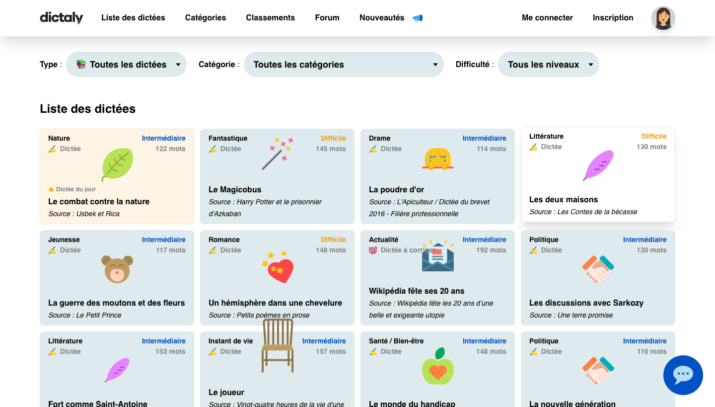Click the envelope Actualité icon
Screen dimensions: 715x407
(437, 257)
